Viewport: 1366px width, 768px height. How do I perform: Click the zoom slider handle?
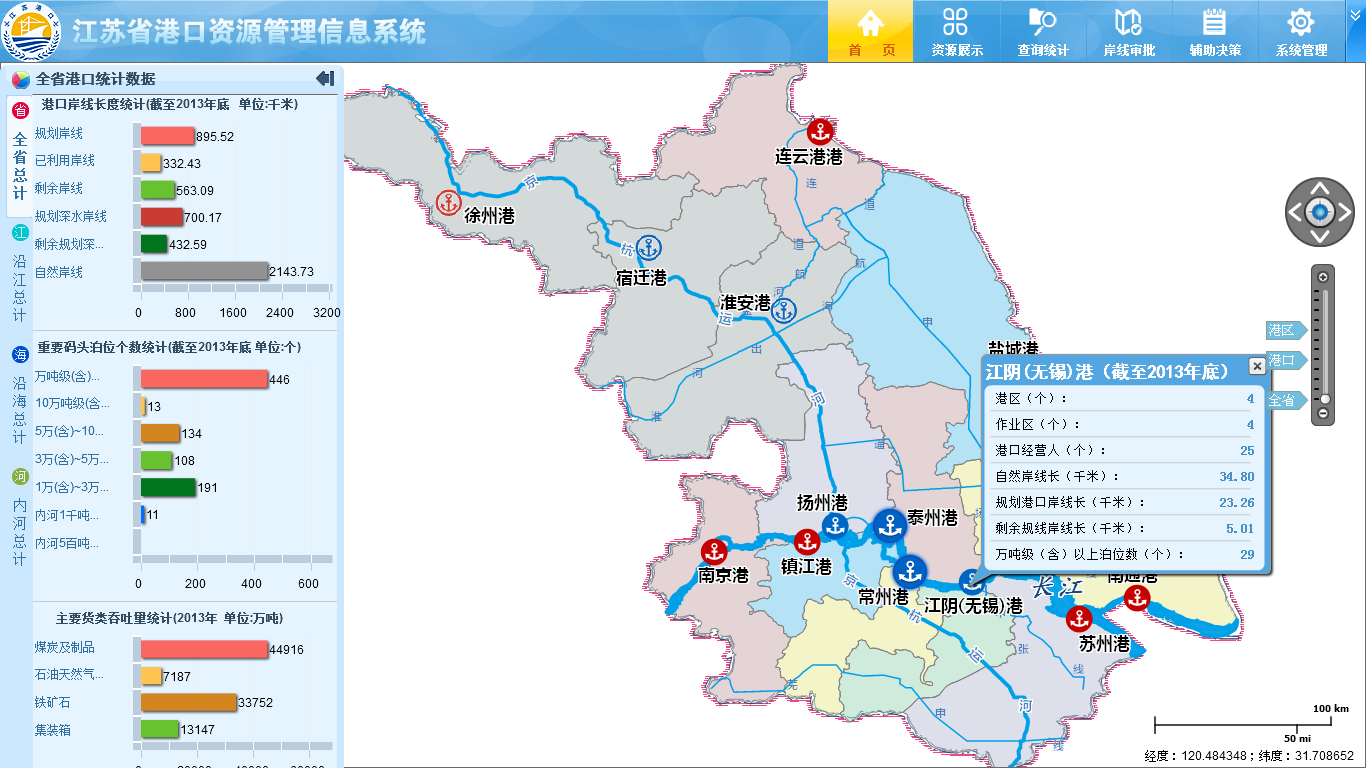[x=1324, y=399]
